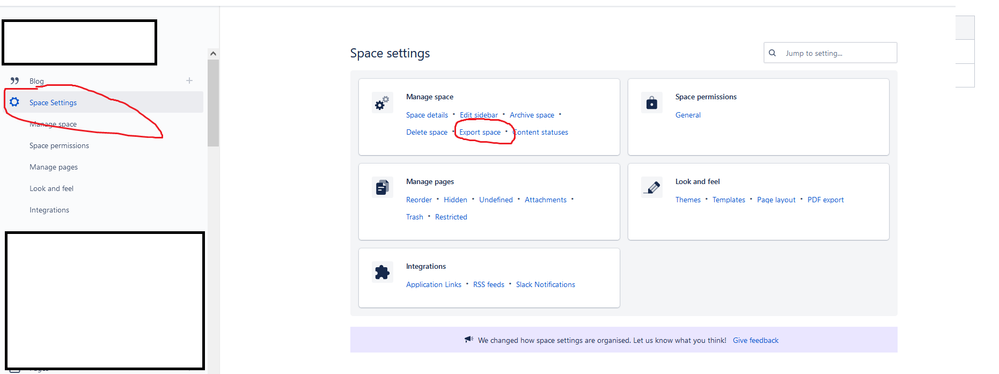999x374 pixels.
Task: Open Integrations in the sidebar
Action: click(49, 210)
